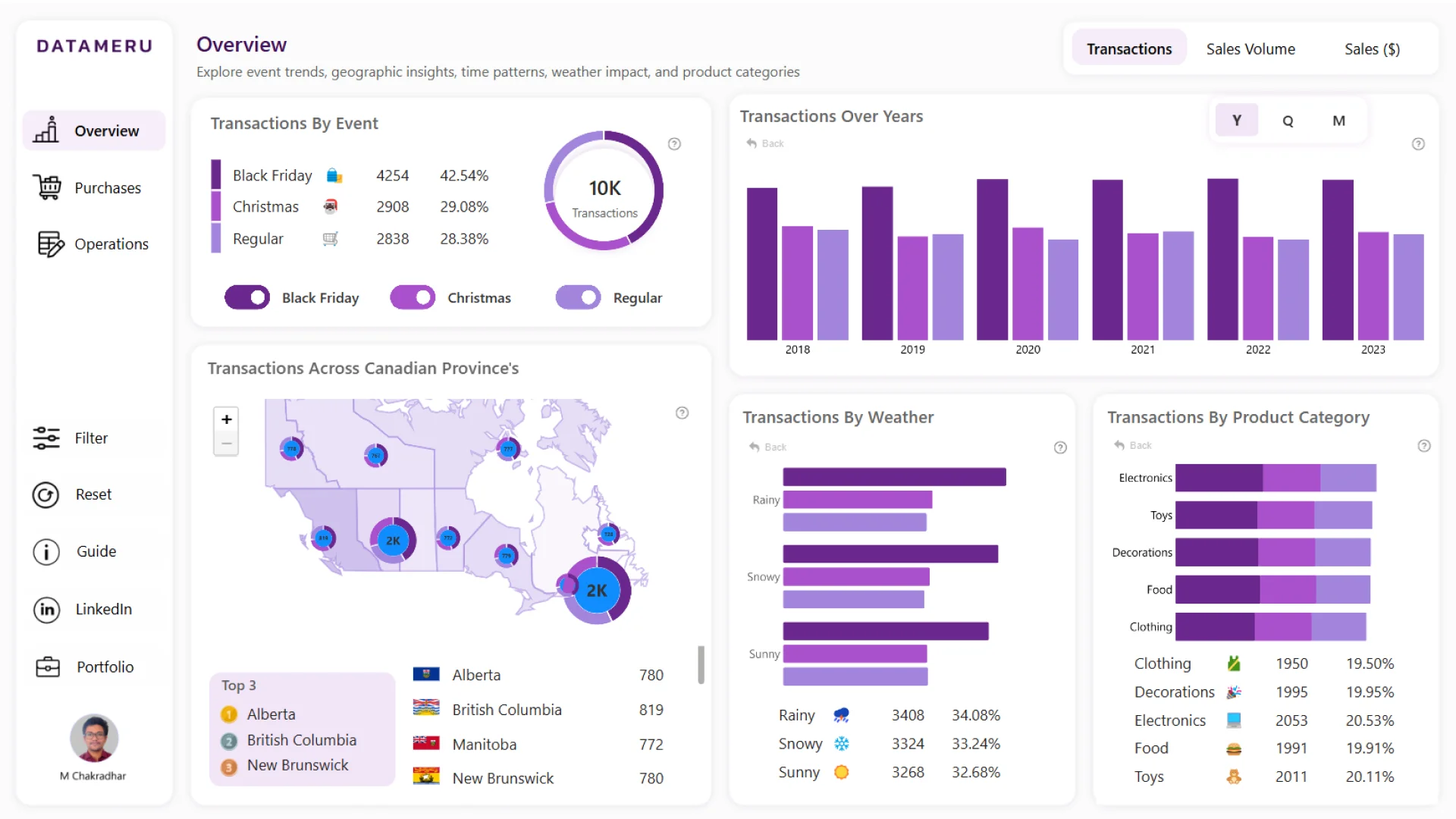1456x819 pixels.
Task: Click the Purchases shopping cart icon
Action: pyautogui.click(x=47, y=187)
